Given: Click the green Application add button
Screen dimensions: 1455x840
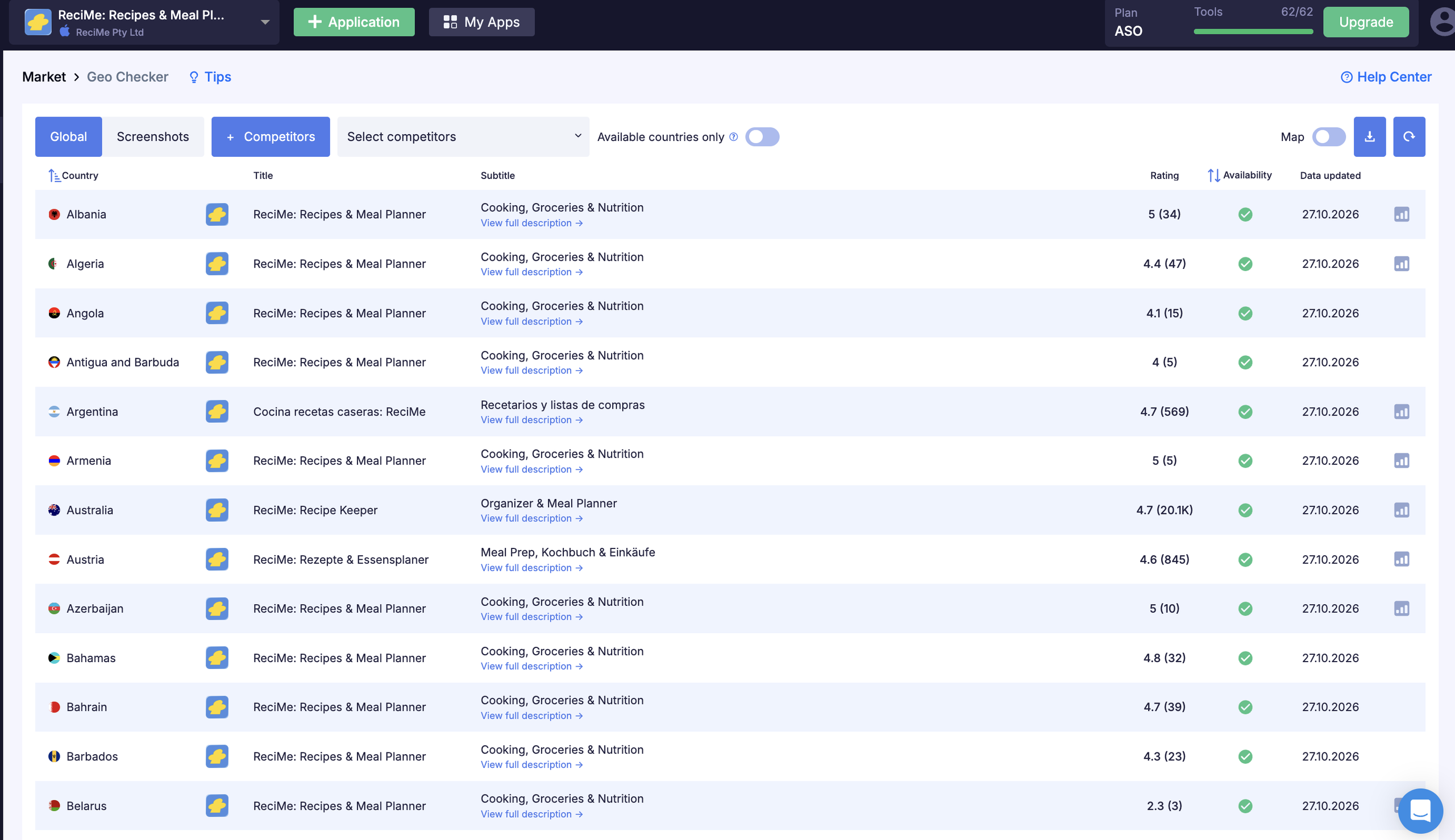Looking at the screenshot, I should (x=354, y=22).
